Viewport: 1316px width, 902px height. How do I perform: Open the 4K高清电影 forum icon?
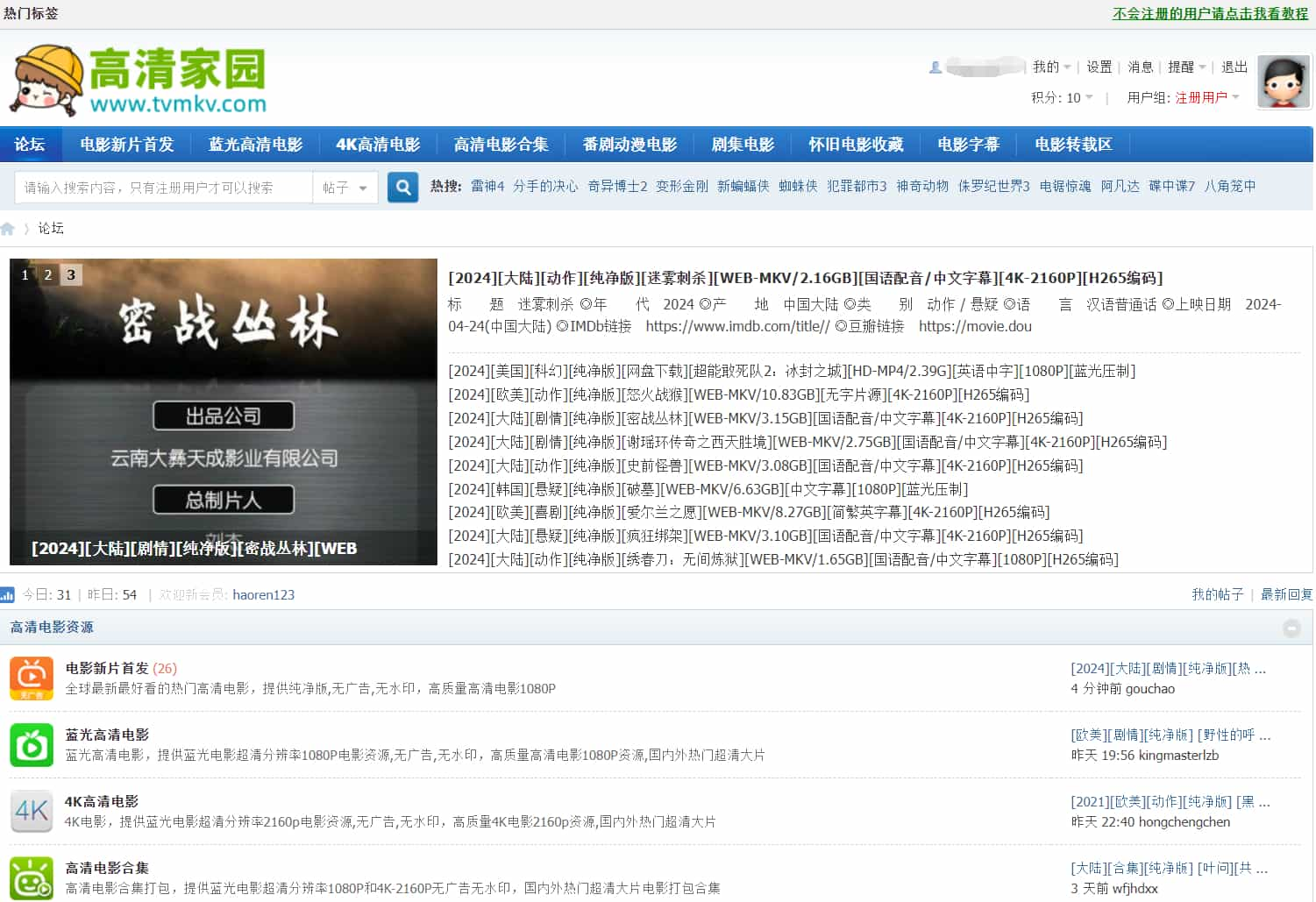coord(32,812)
